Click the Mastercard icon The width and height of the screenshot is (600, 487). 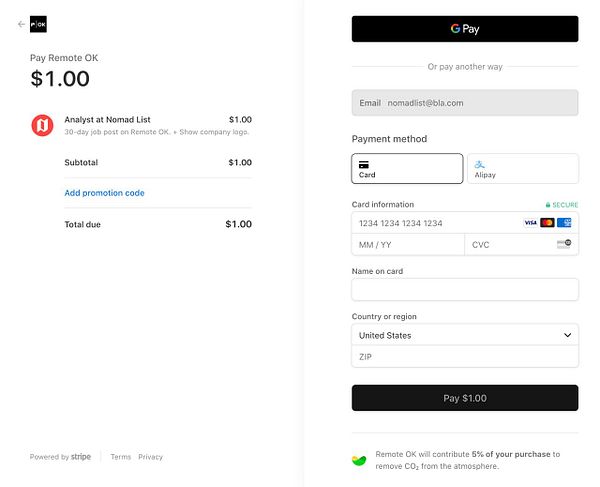(547, 223)
